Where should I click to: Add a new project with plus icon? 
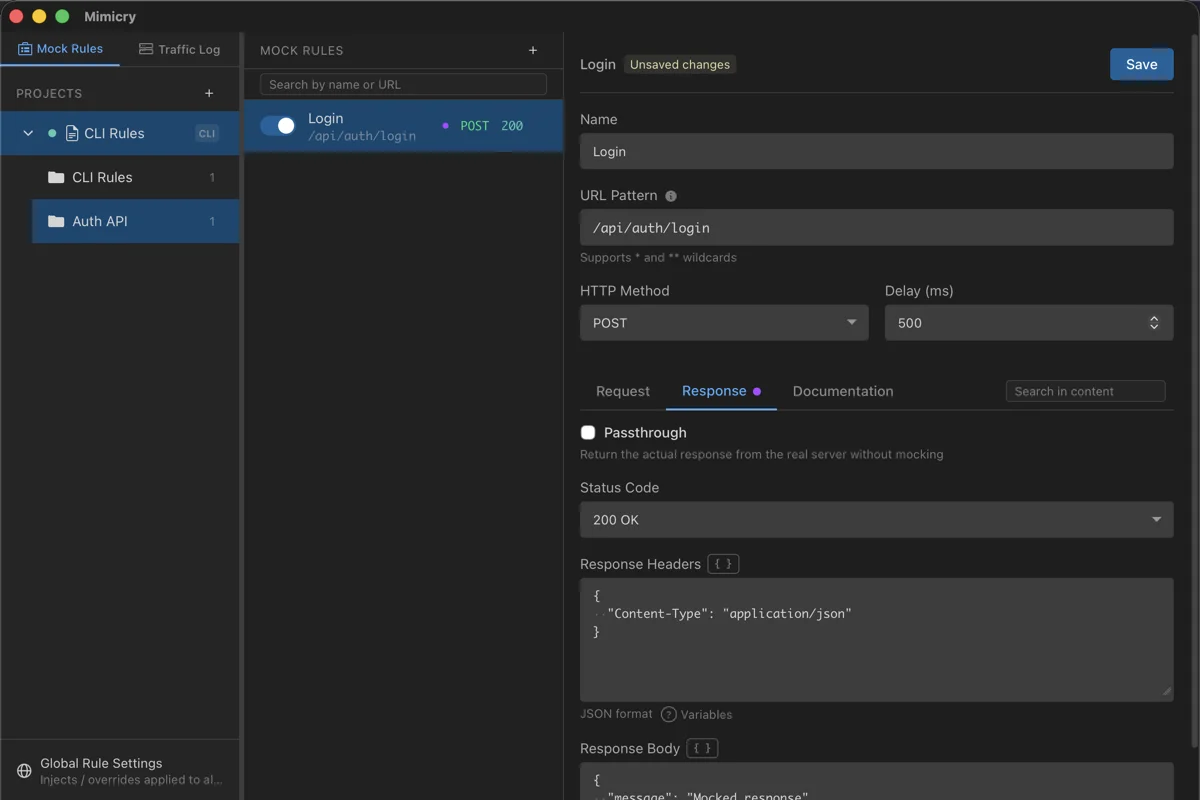tap(209, 93)
